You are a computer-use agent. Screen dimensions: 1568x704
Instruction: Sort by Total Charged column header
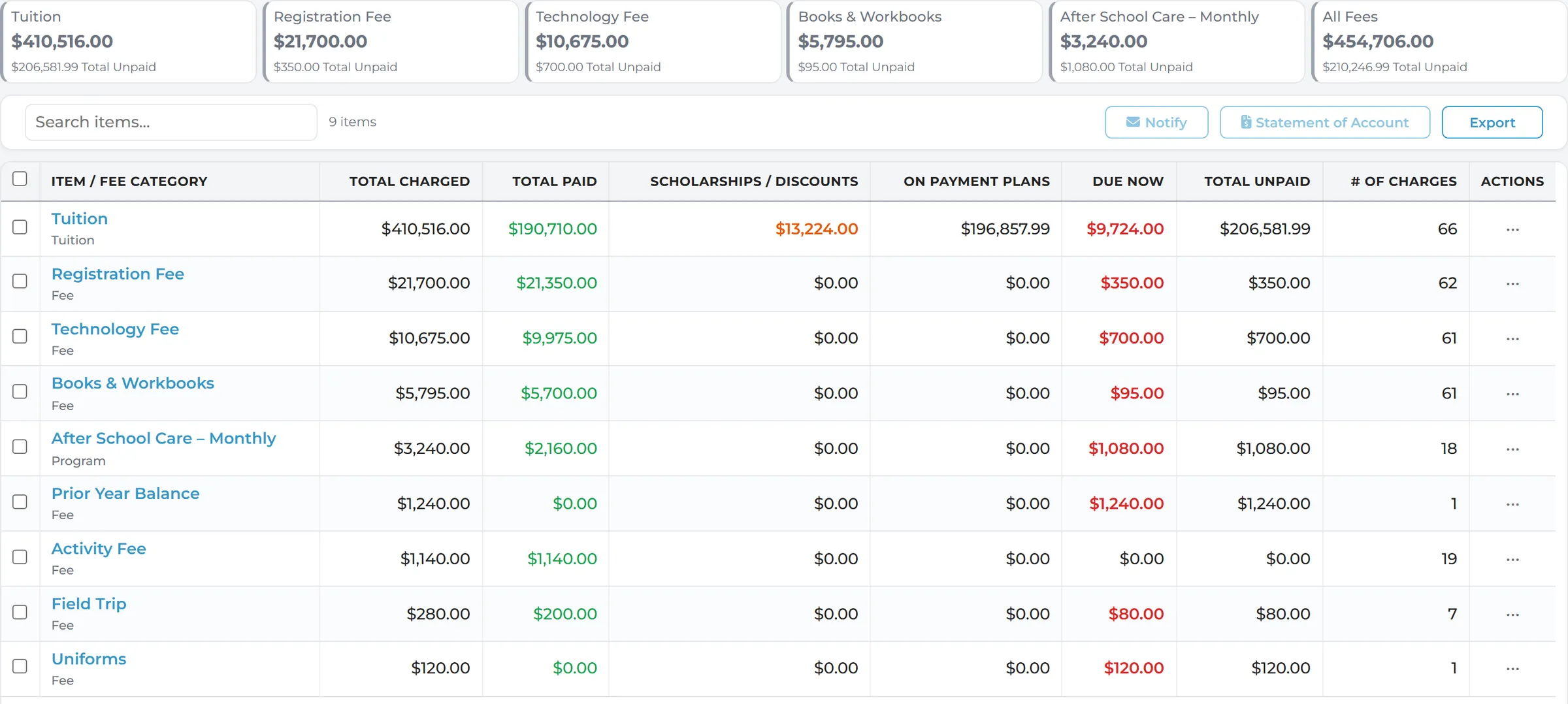[410, 182]
